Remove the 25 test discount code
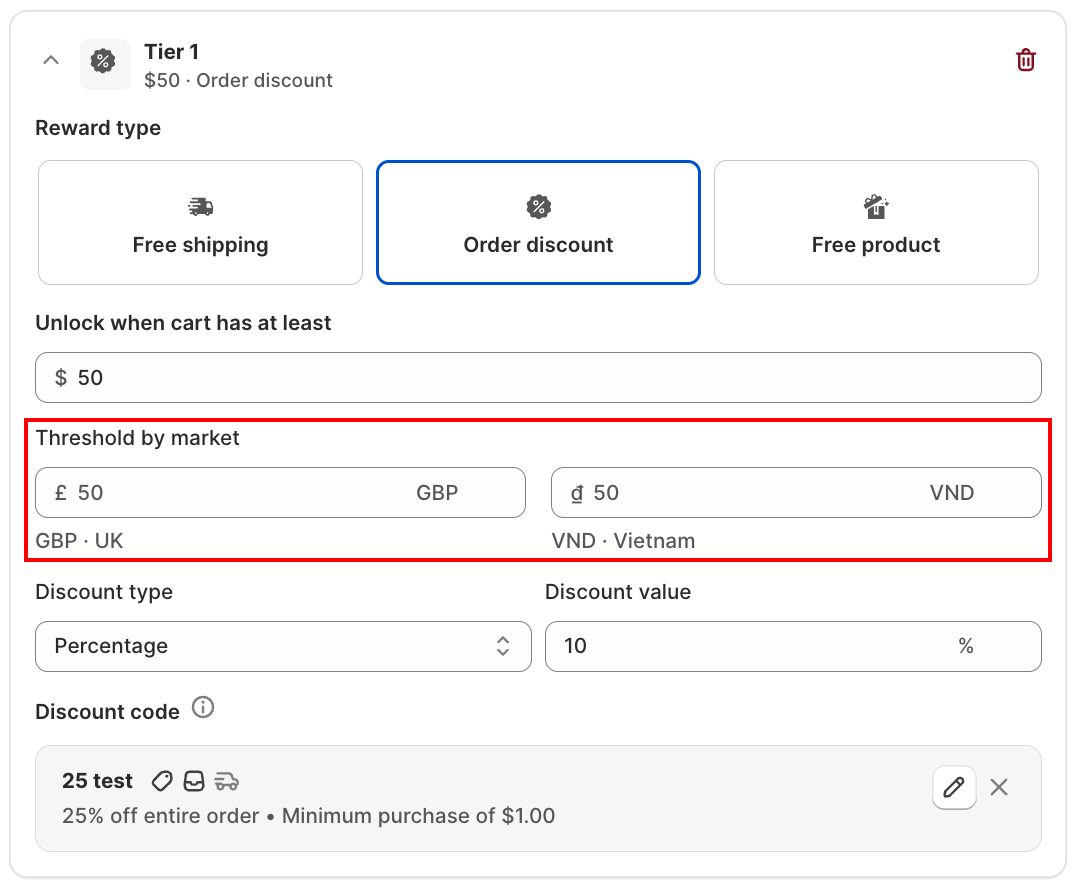Viewport: 1080px width, 894px height. tap(999, 787)
